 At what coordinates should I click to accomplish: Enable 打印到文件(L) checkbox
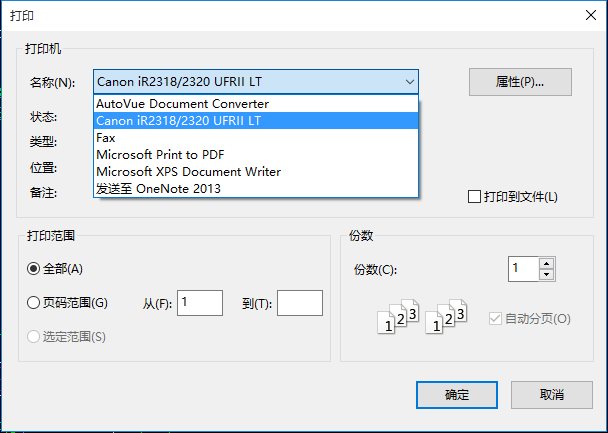point(475,197)
